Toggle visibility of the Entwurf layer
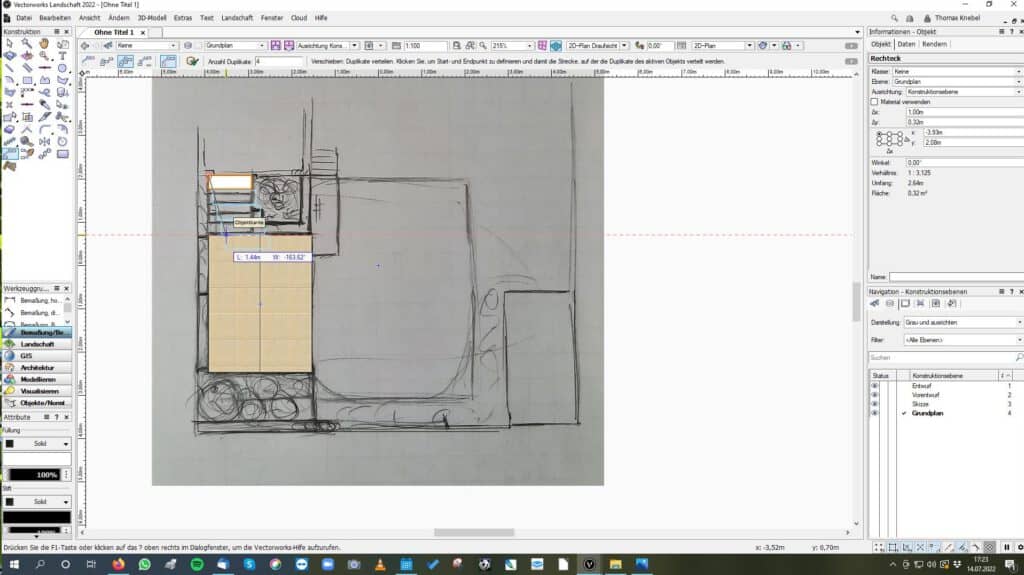Image resolution: width=1024 pixels, height=575 pixels. (875, 385)
